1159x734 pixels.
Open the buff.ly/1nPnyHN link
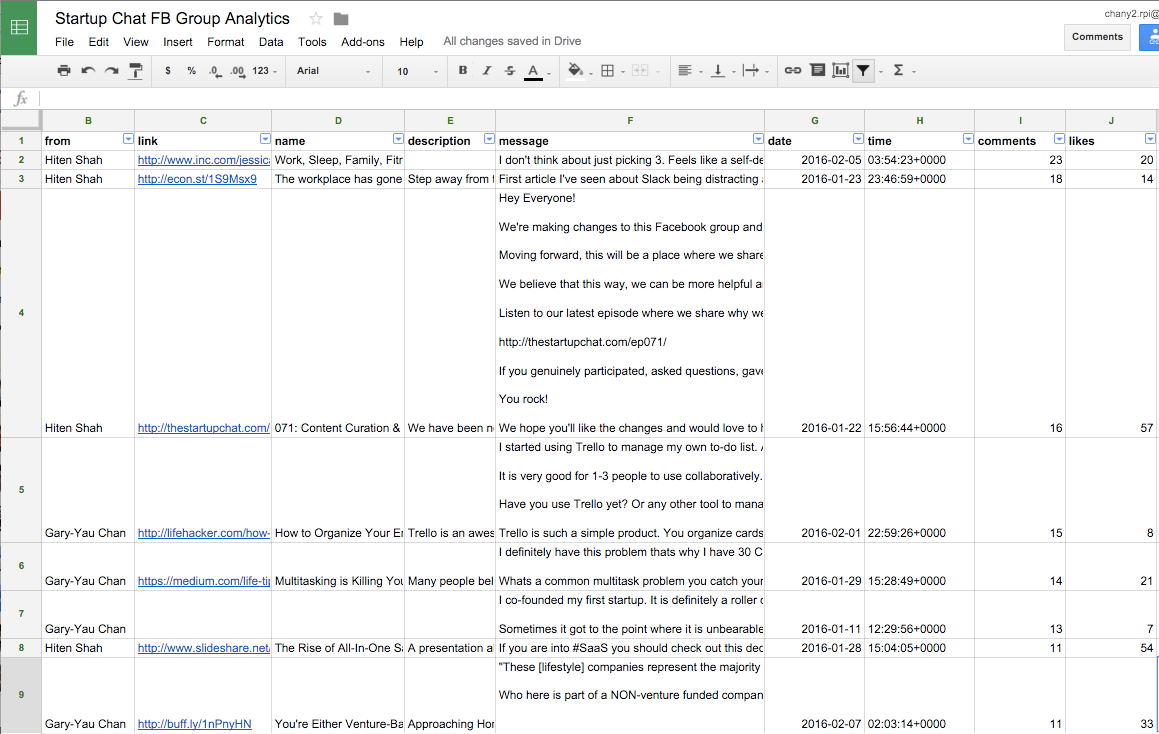click(x=194, y=724)
